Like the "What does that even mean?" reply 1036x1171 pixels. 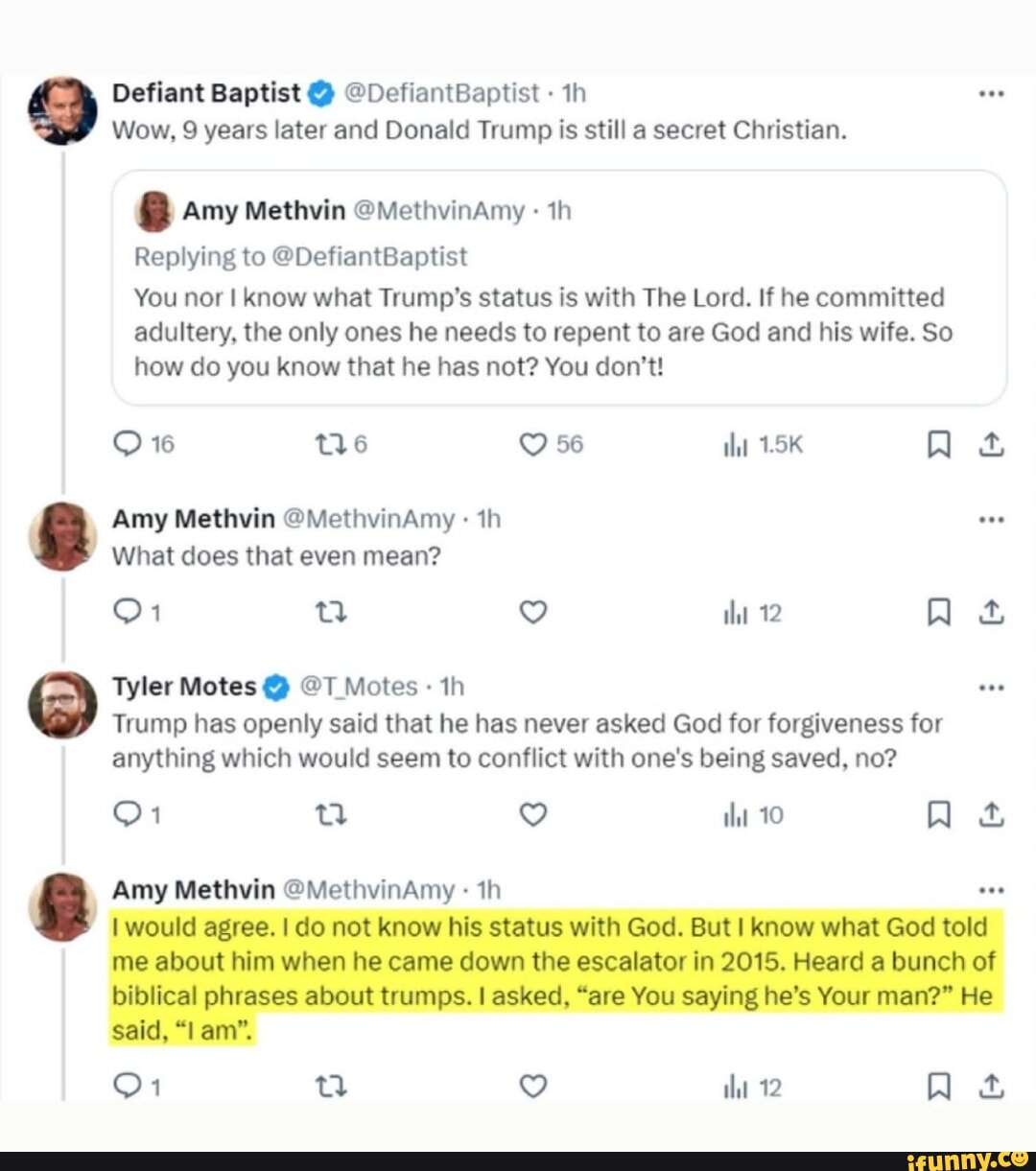[532, 612]
